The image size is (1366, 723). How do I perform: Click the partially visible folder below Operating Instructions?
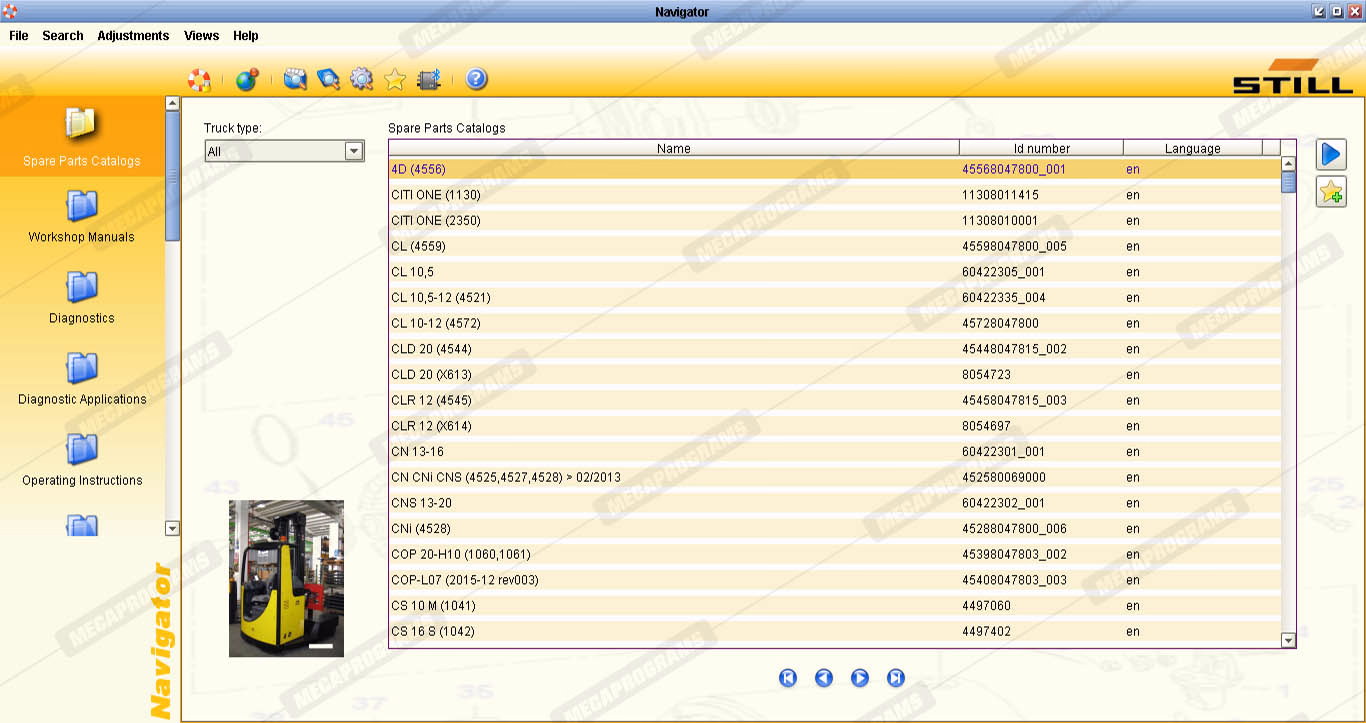tap(82, 524)
